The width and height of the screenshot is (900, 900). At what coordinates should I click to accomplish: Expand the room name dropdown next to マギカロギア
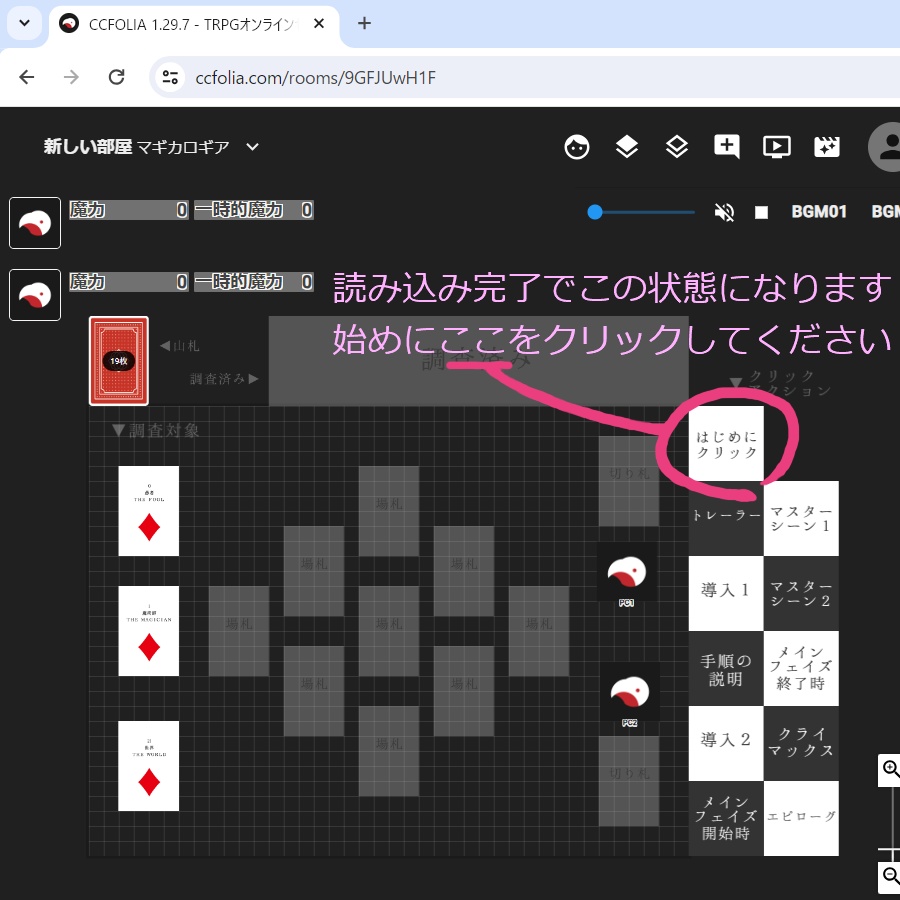252,146
